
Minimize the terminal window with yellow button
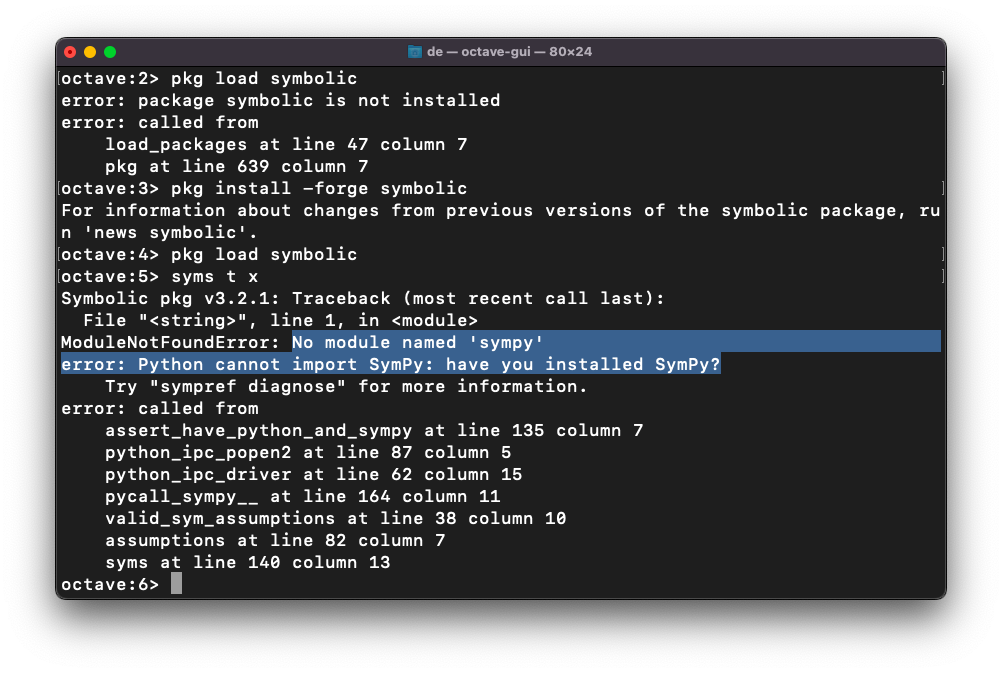point(90,52)
